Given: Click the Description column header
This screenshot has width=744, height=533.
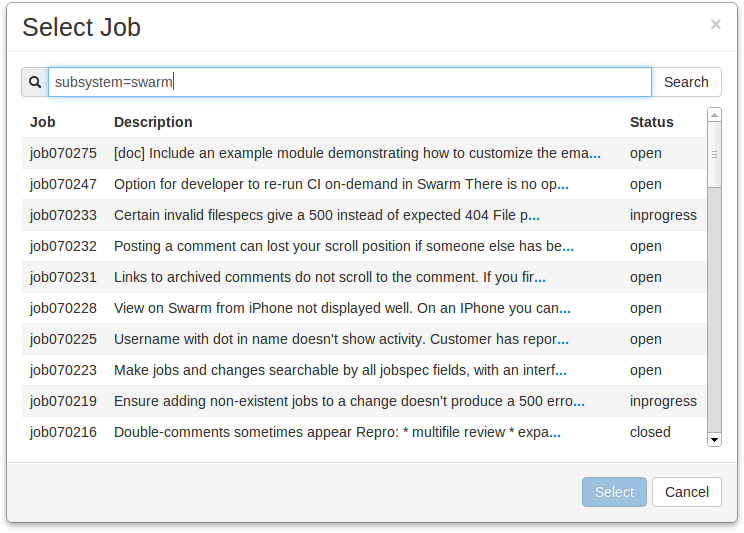Looking at the screenshot, I should click(x=153, y=122).
